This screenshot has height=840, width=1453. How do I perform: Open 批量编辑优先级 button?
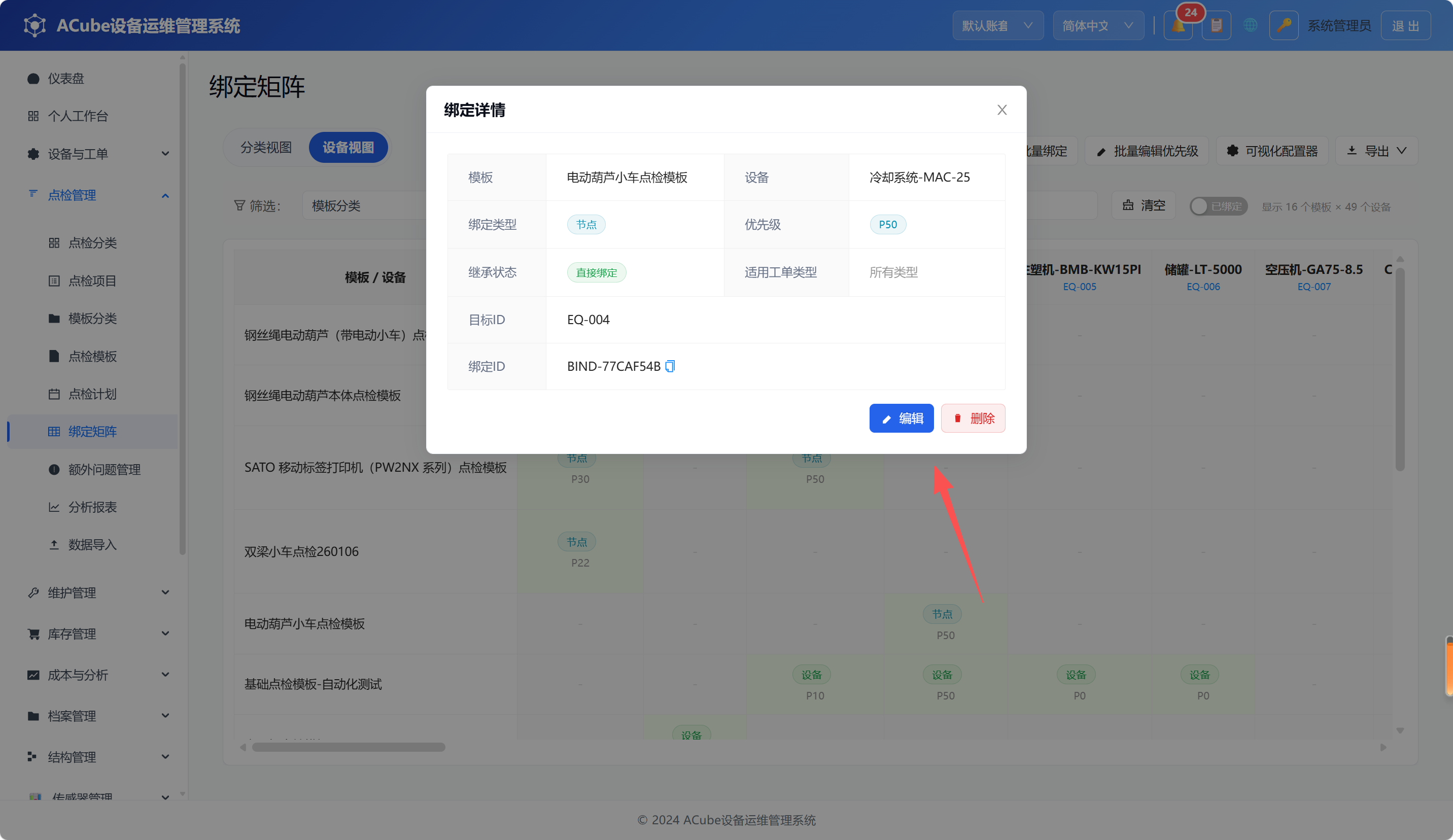click(x=1146, y=151)
